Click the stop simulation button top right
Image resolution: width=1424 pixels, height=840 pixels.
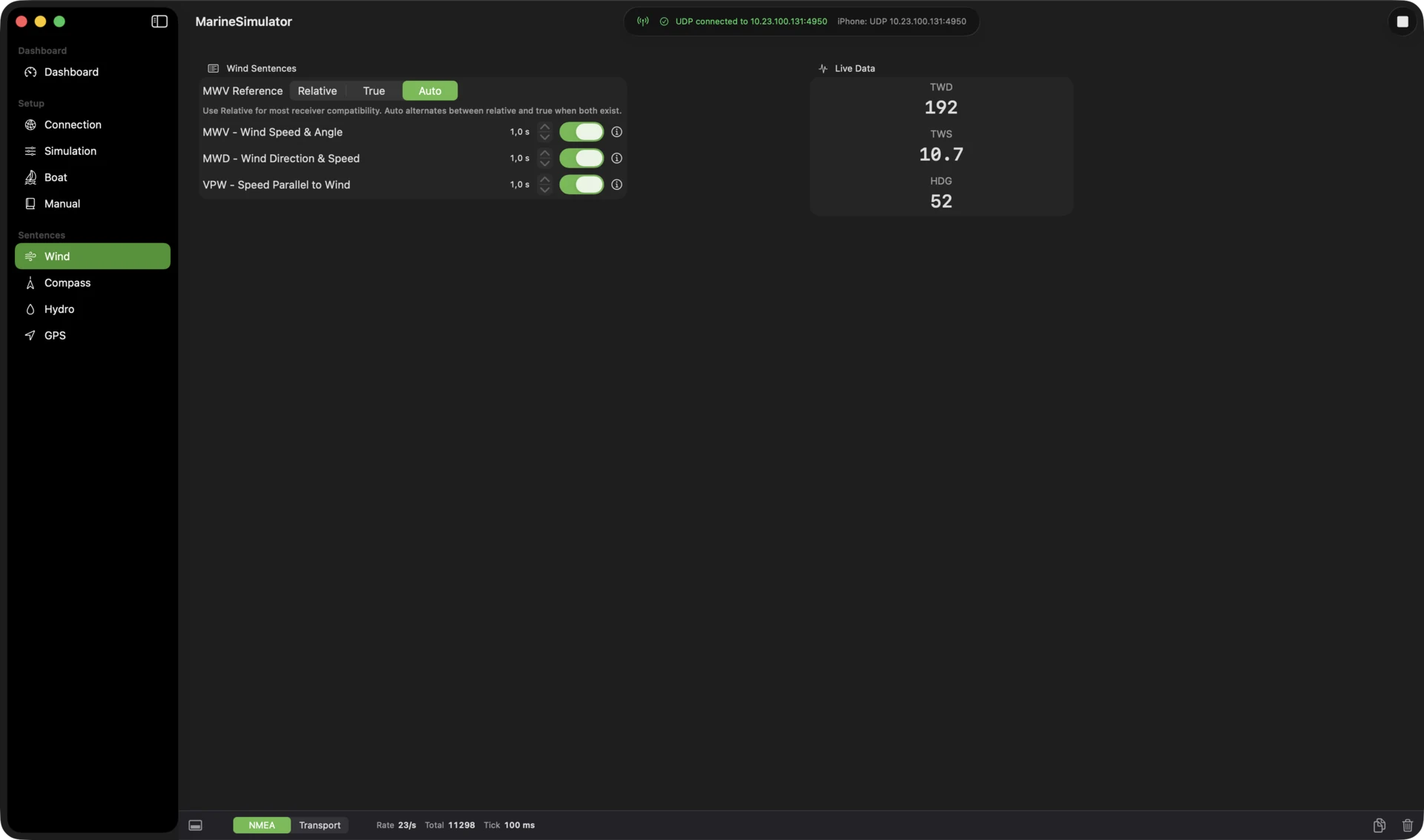click(x=1402, y=22)
